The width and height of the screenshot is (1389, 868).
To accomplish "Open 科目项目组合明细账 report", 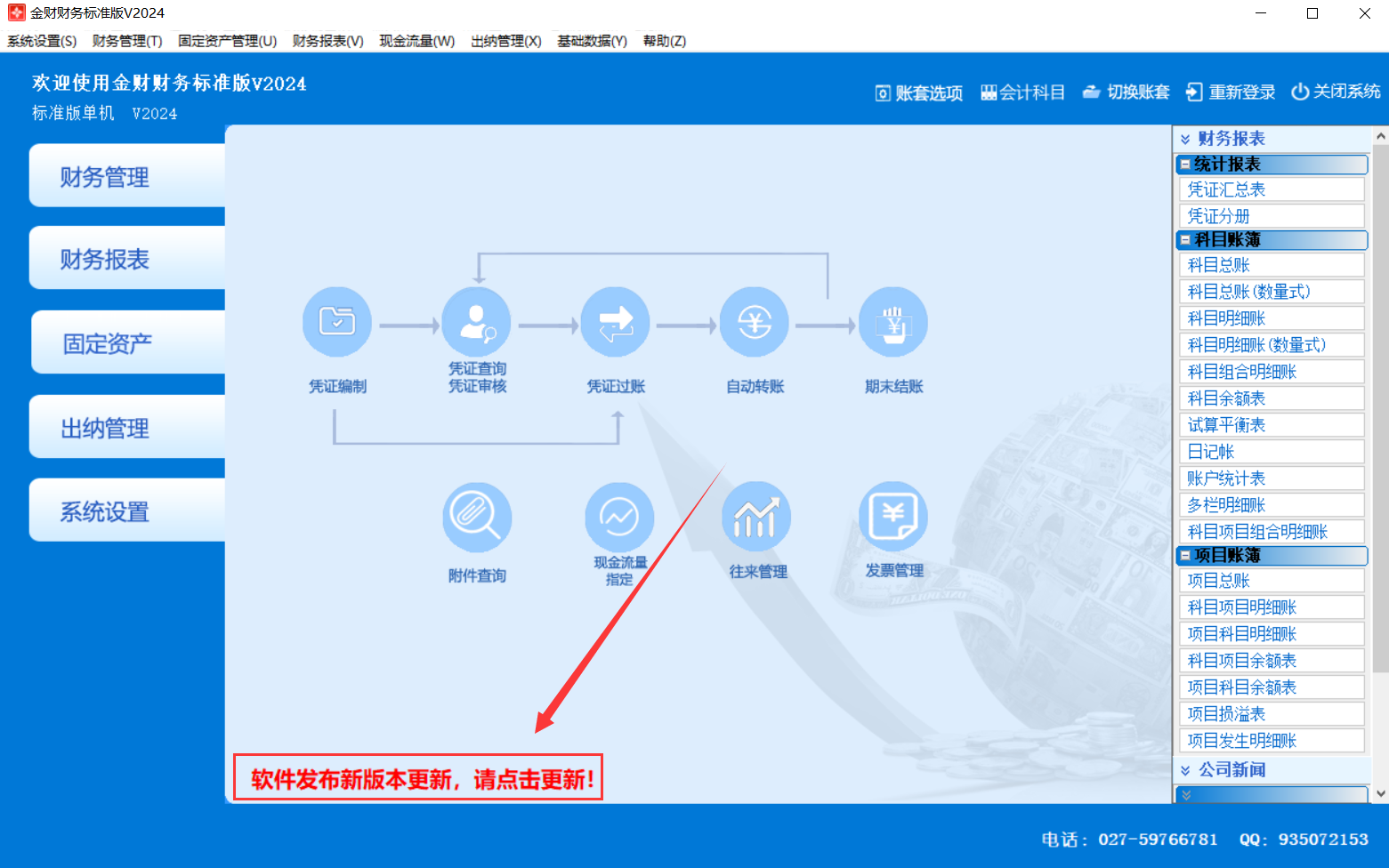I will pyautogui.click(x=1272, y=532).
